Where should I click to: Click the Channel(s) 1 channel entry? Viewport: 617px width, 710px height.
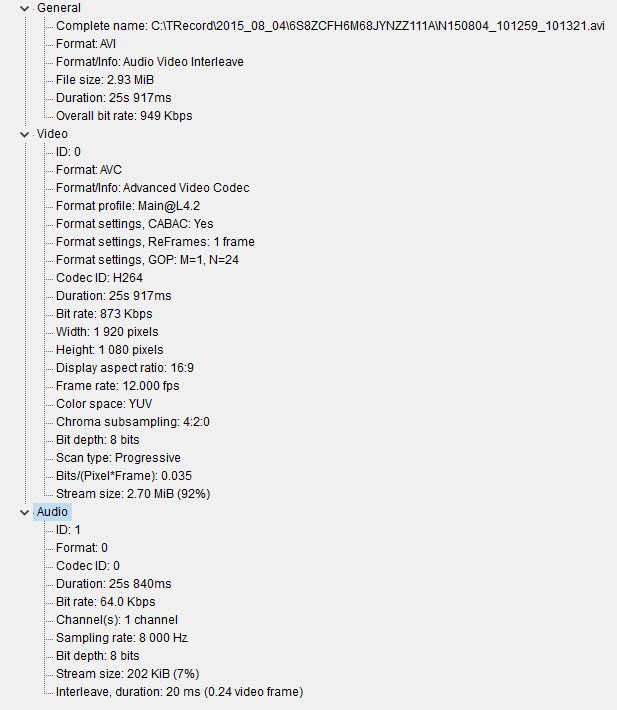(x=116, y=620)
